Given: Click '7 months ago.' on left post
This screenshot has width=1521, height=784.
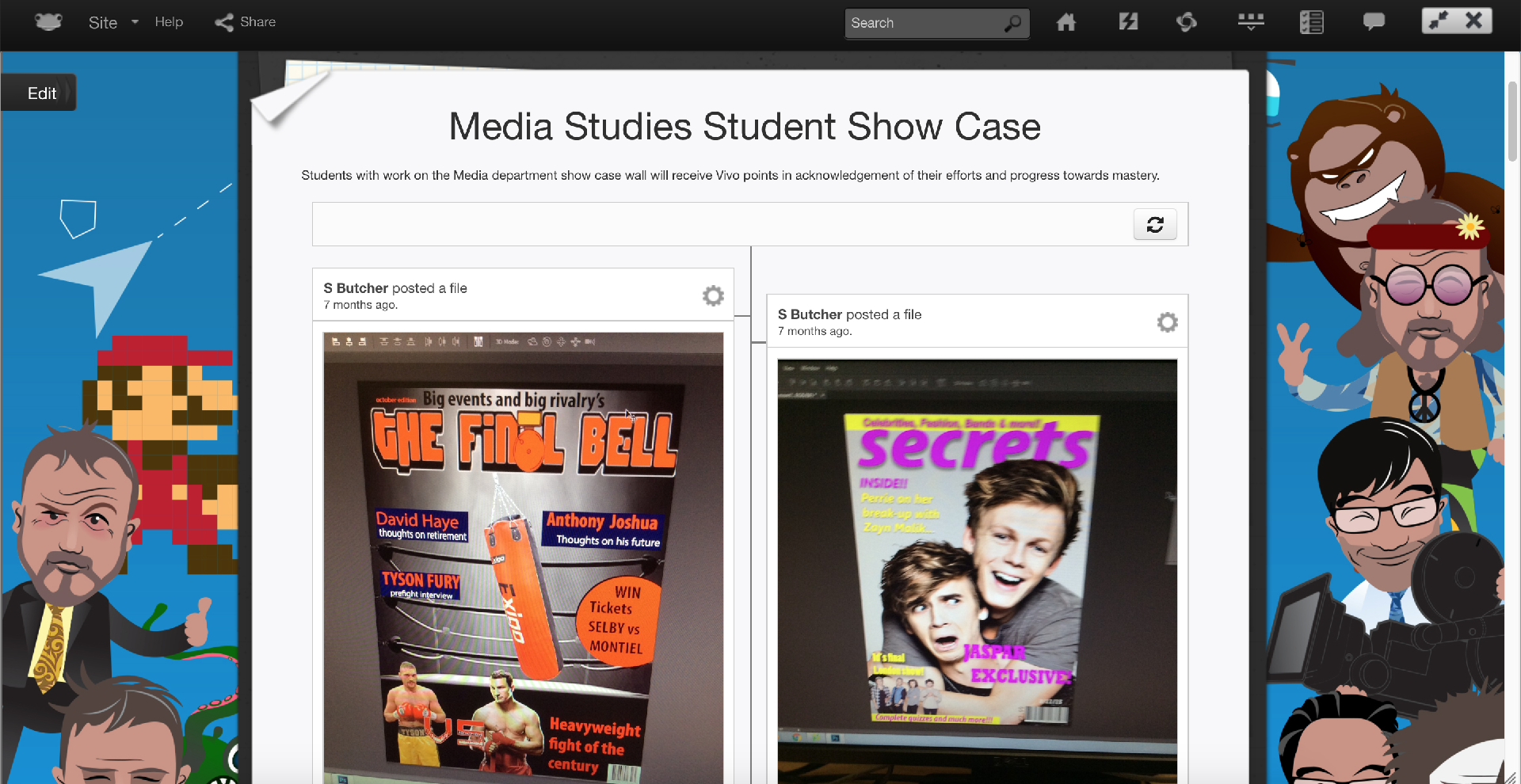Looking at the screenshot, I should coord(360,305).
